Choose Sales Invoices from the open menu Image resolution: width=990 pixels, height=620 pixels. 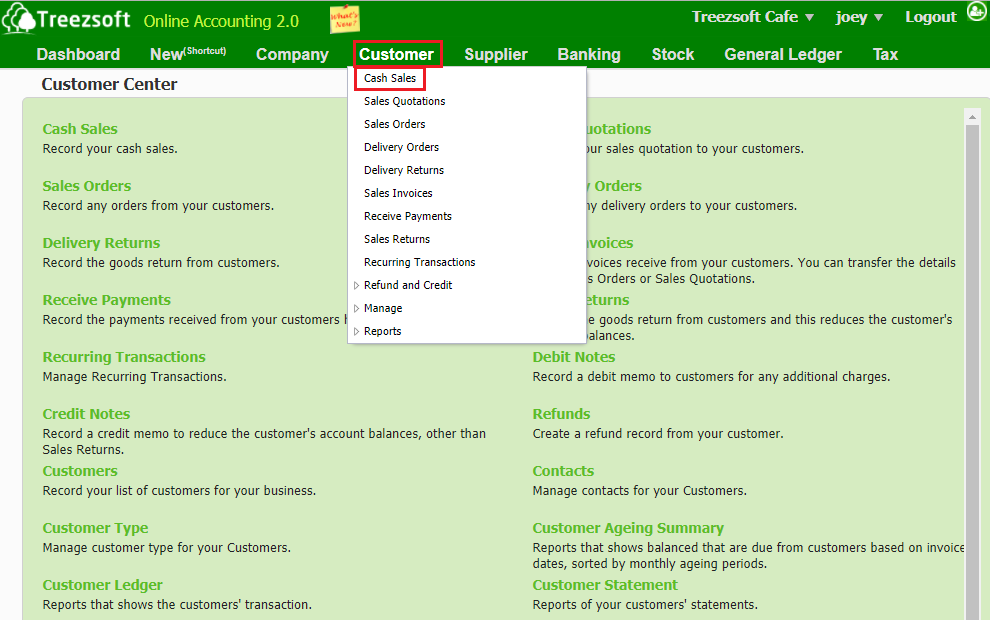coord(397,193)
